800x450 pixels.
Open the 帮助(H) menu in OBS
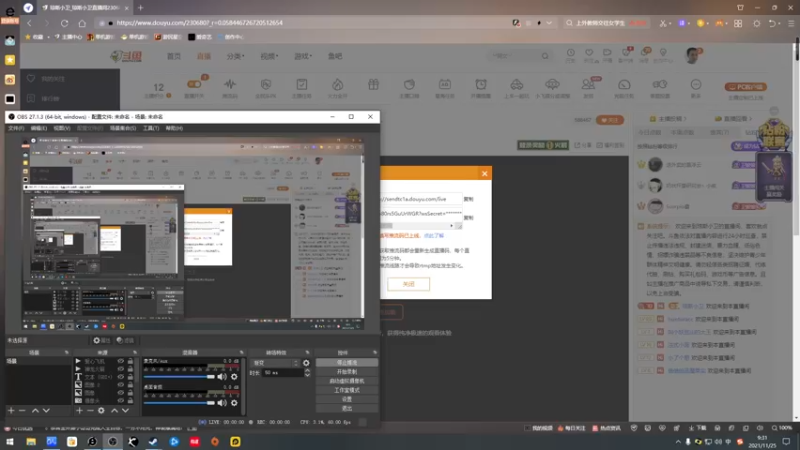tap(174, 128)
